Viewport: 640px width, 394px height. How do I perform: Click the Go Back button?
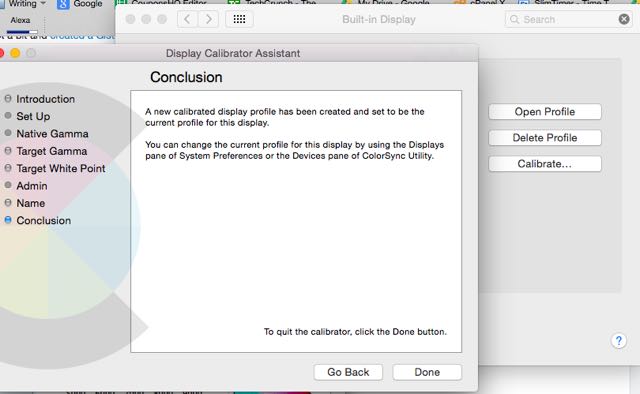coord(348,372)
